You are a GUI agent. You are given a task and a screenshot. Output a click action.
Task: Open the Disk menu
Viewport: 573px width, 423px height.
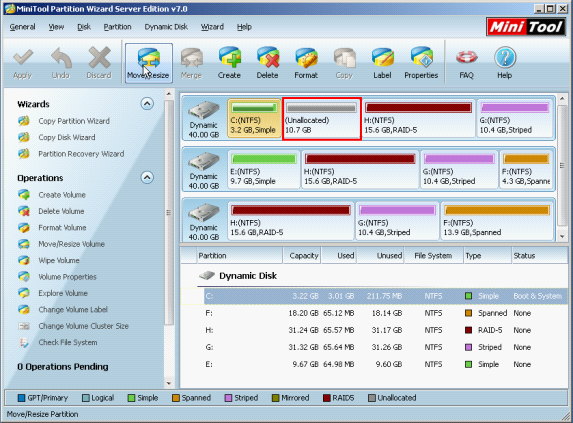pyautogui.click(x=84, y=27)
